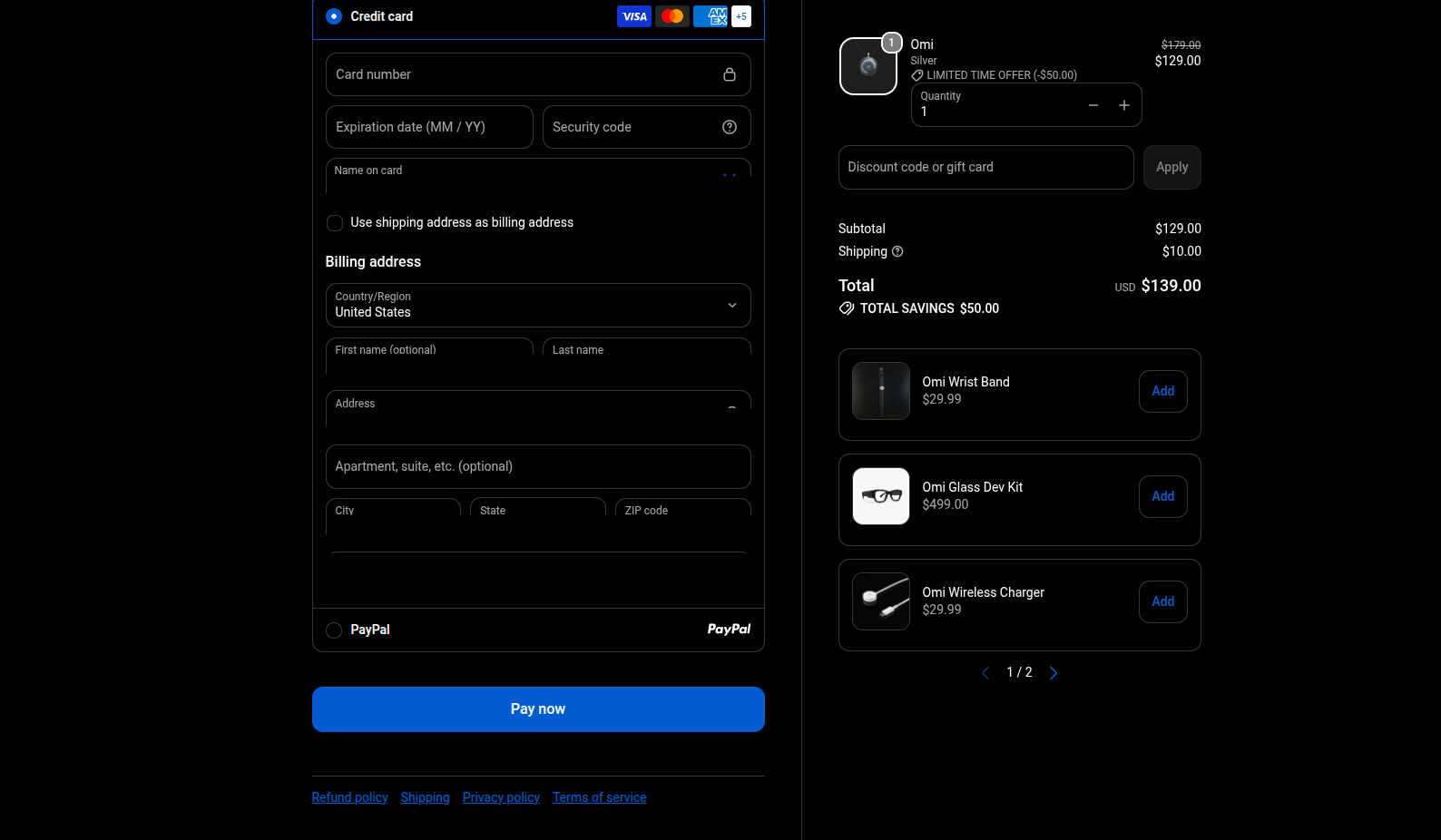Click the $10.00 shipping cost
This screenshot has height=840, width=1441.
pos(1182,251)
